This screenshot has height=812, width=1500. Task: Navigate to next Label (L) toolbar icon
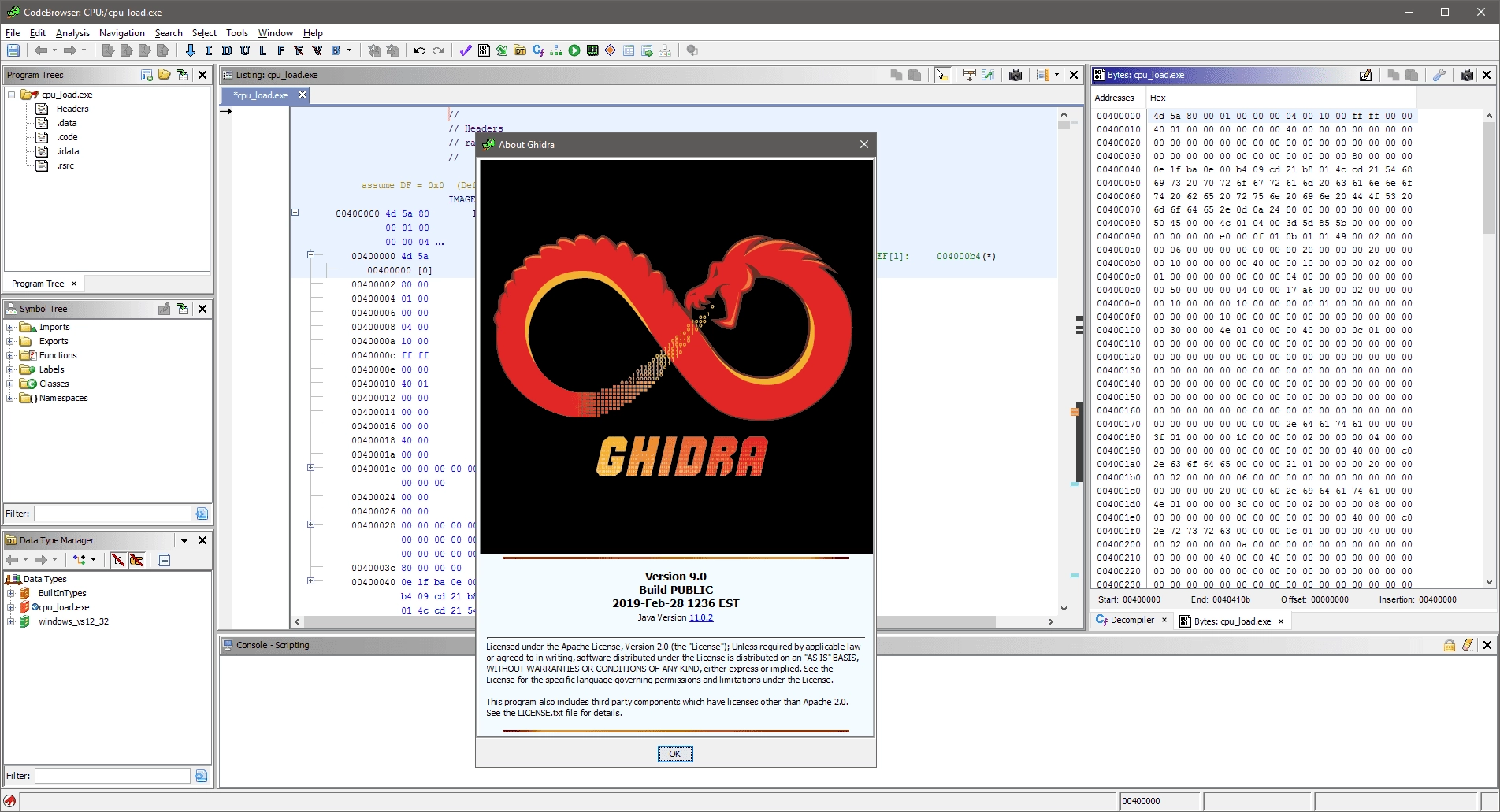pos(263,50)
